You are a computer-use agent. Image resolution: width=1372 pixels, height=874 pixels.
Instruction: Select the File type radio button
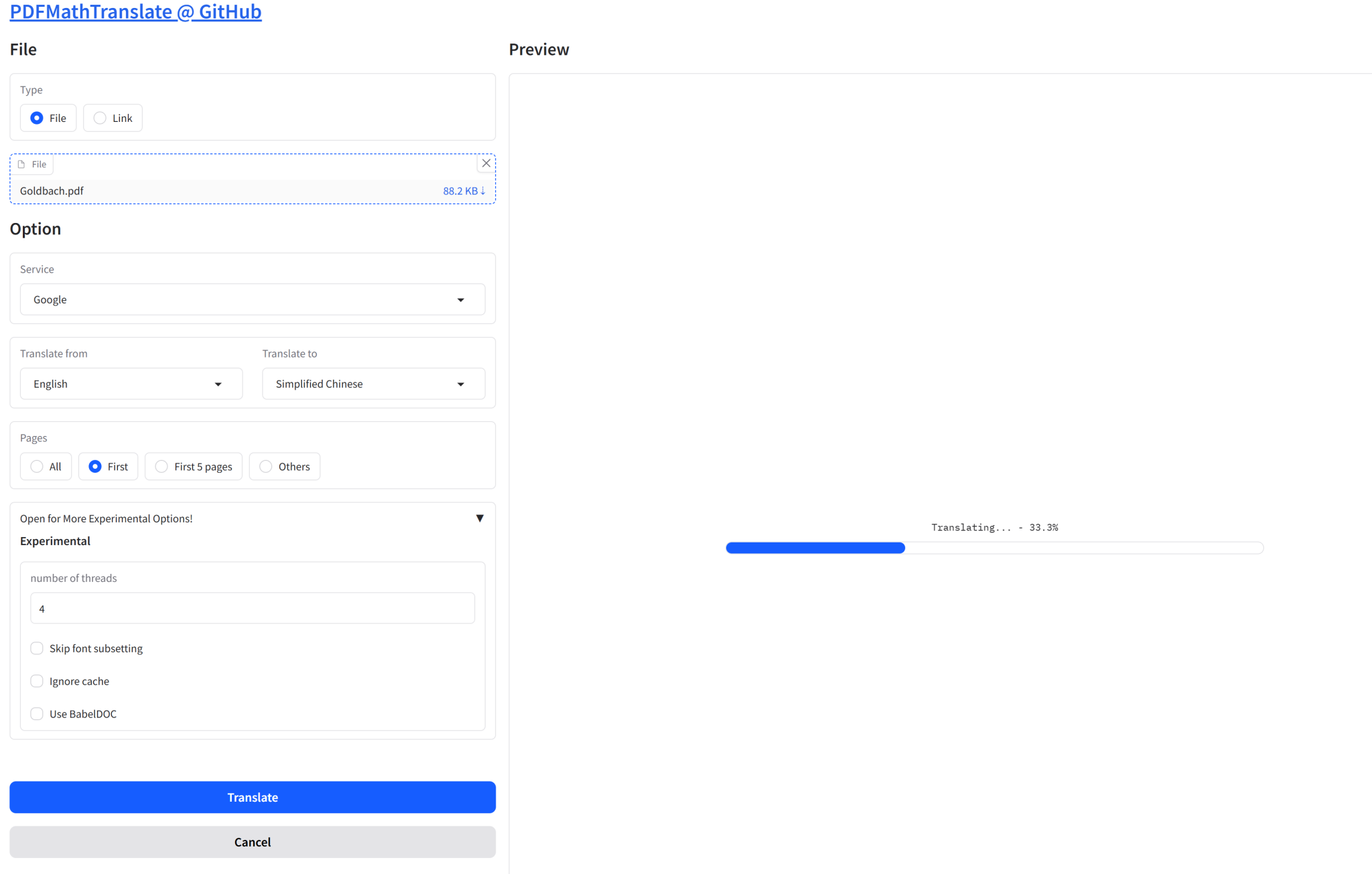[x=37, y=118]
